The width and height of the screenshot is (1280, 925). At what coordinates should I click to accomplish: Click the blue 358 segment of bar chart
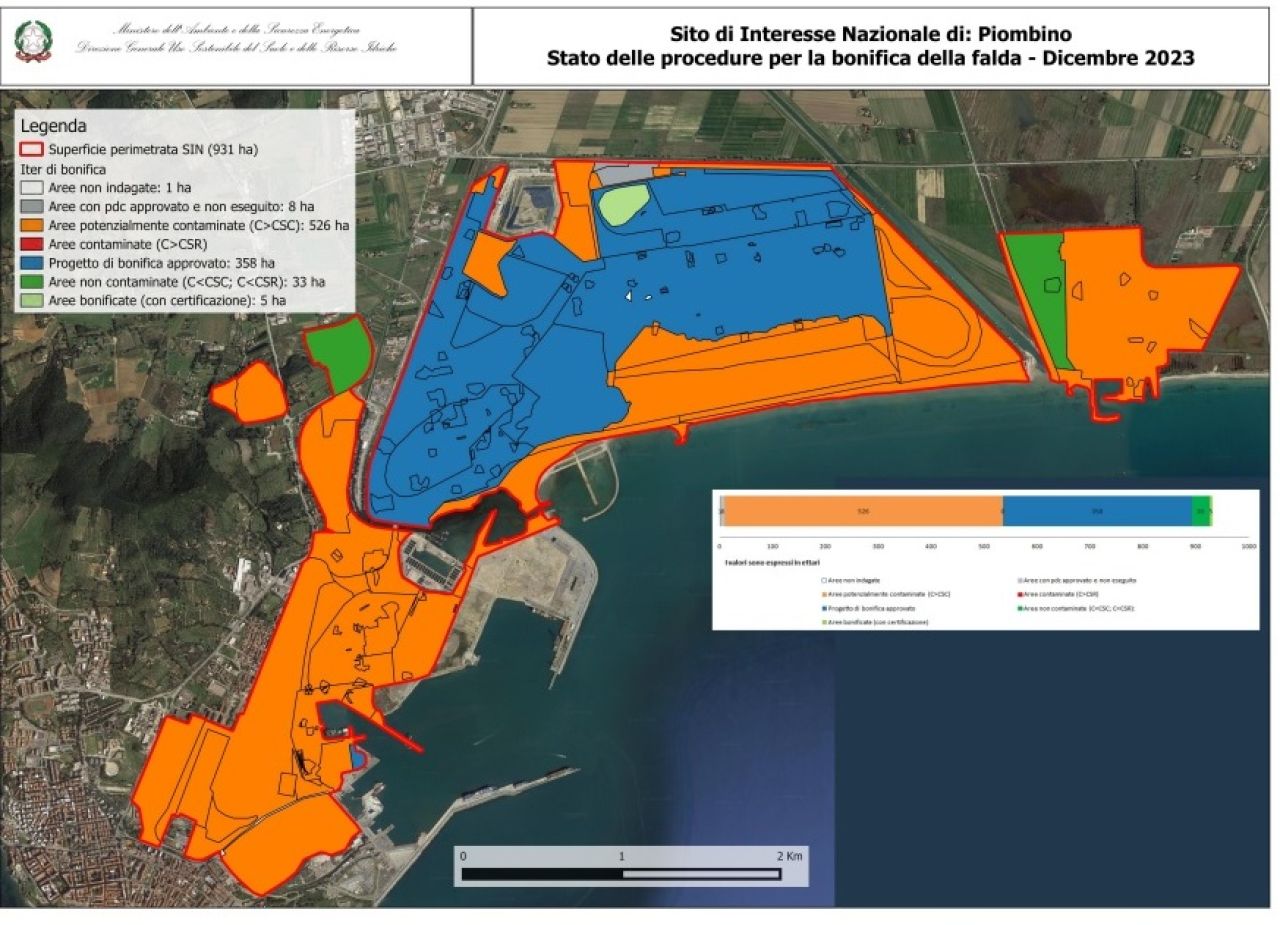tap(1096, 510)
